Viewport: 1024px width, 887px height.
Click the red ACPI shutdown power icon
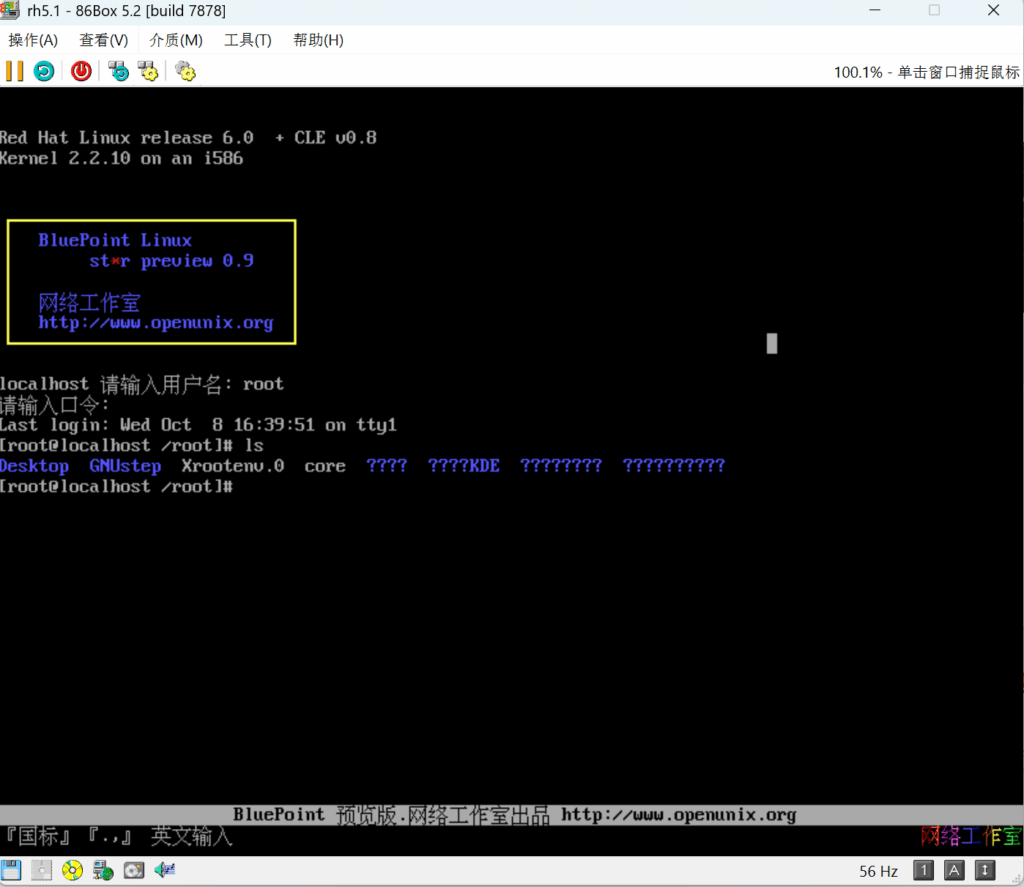(81, 71)
